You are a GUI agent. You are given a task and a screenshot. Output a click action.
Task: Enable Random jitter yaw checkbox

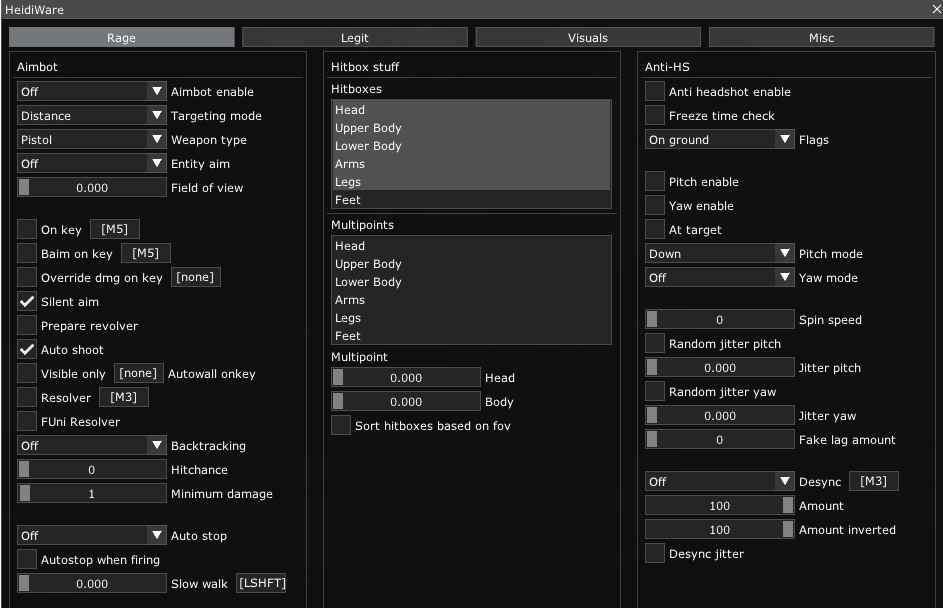pyautogui.click(x=655, y=392)
